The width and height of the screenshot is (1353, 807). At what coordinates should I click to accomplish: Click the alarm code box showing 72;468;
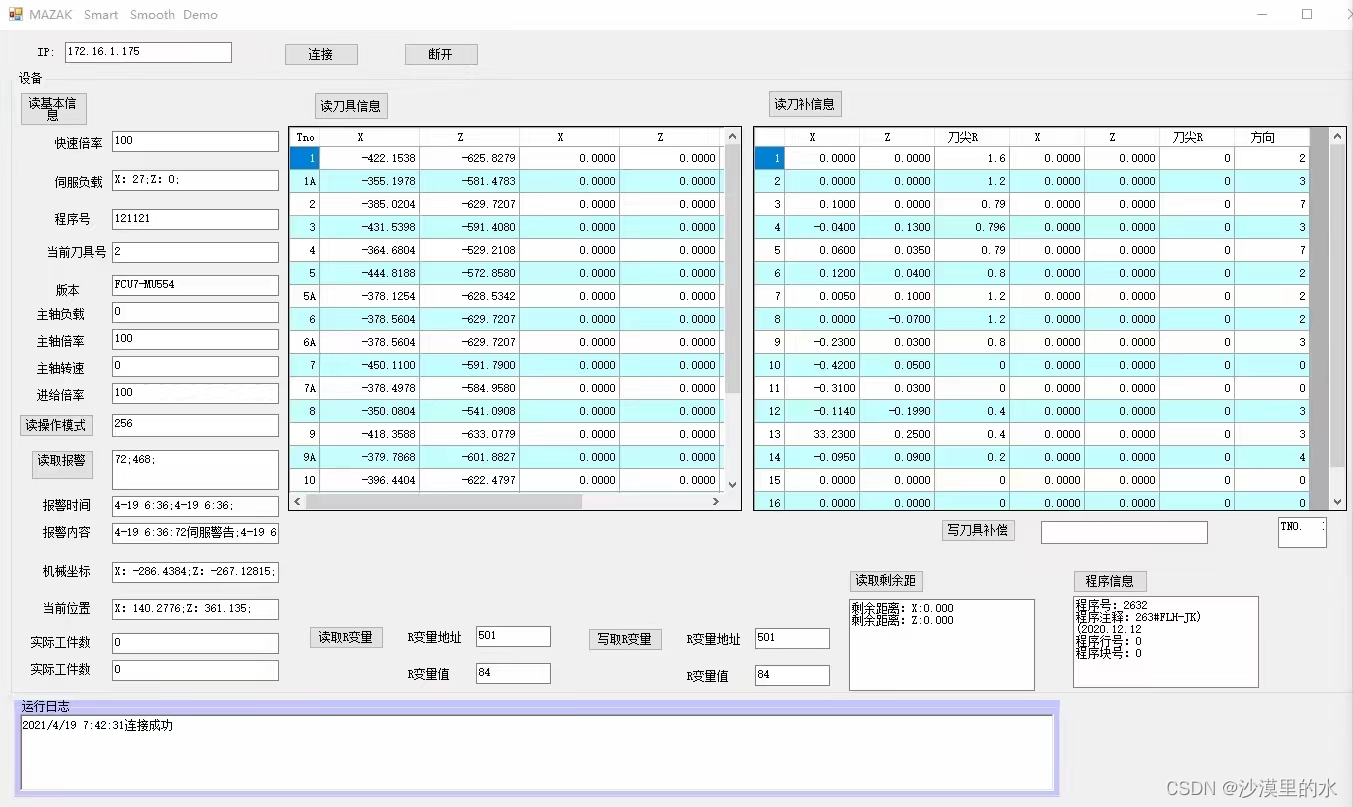click(195, 469)
